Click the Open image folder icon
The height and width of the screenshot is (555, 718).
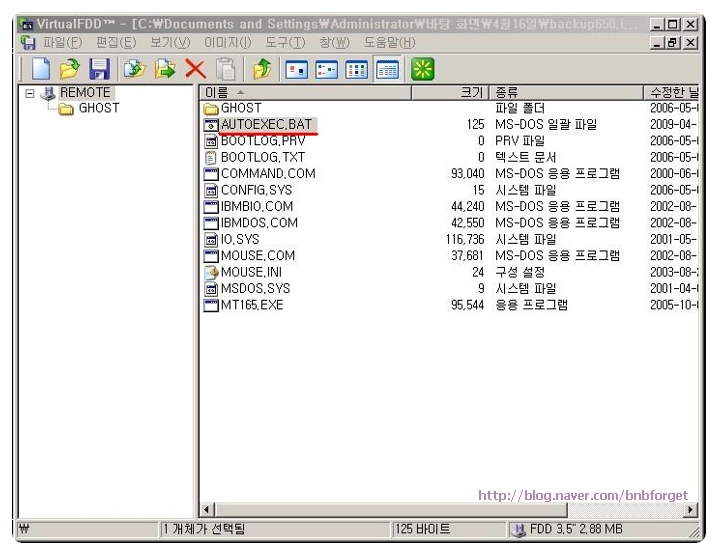[70, 69]
